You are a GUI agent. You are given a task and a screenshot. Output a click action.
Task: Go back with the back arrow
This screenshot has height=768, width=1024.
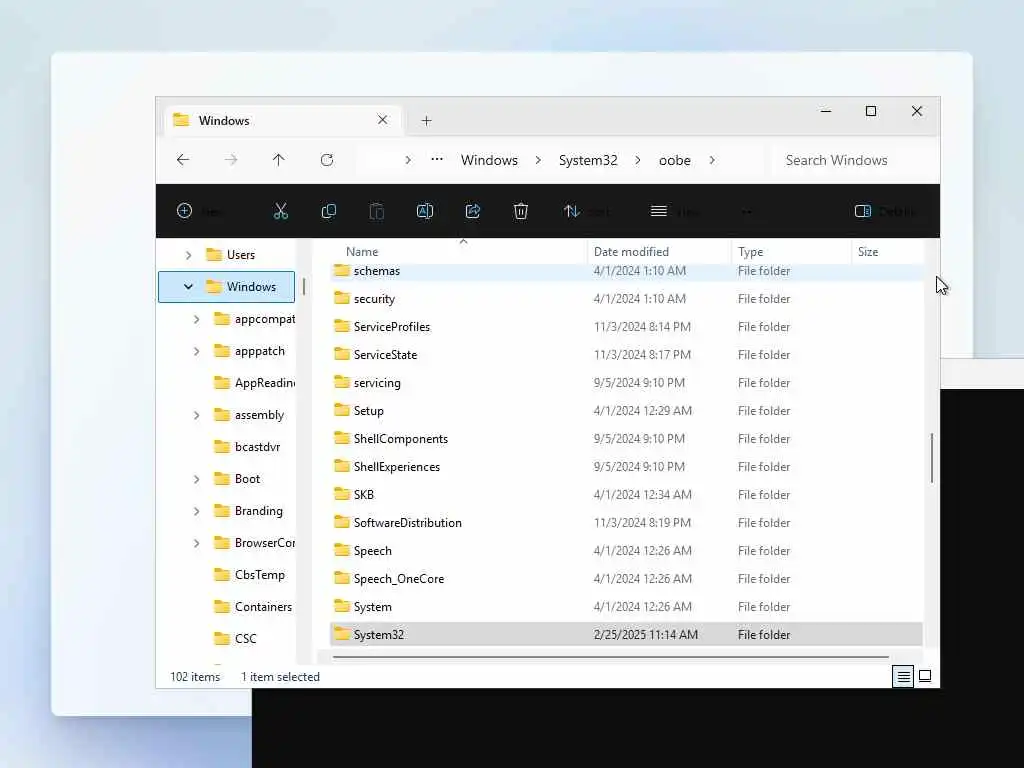click(x=183, y=160)
